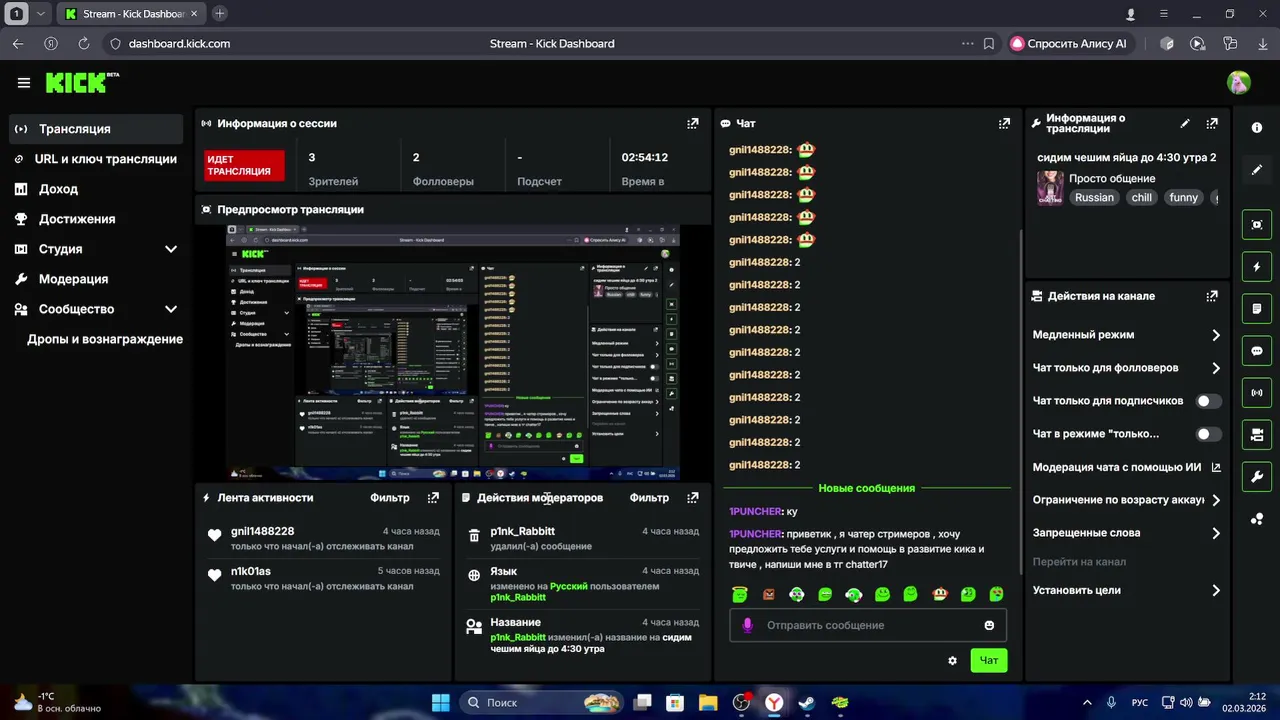Open the hamburger menu next to Kick logo

(x=24, y=83)
